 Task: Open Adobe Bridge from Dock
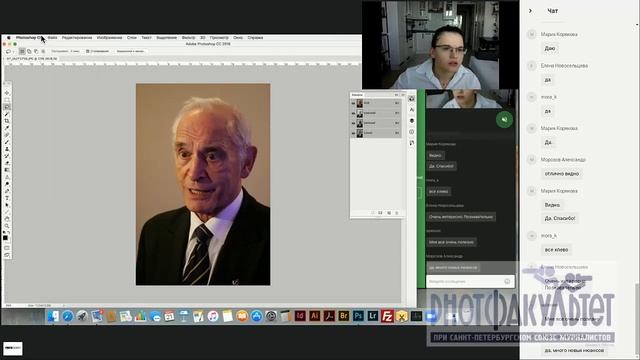[x=344, y=316]
